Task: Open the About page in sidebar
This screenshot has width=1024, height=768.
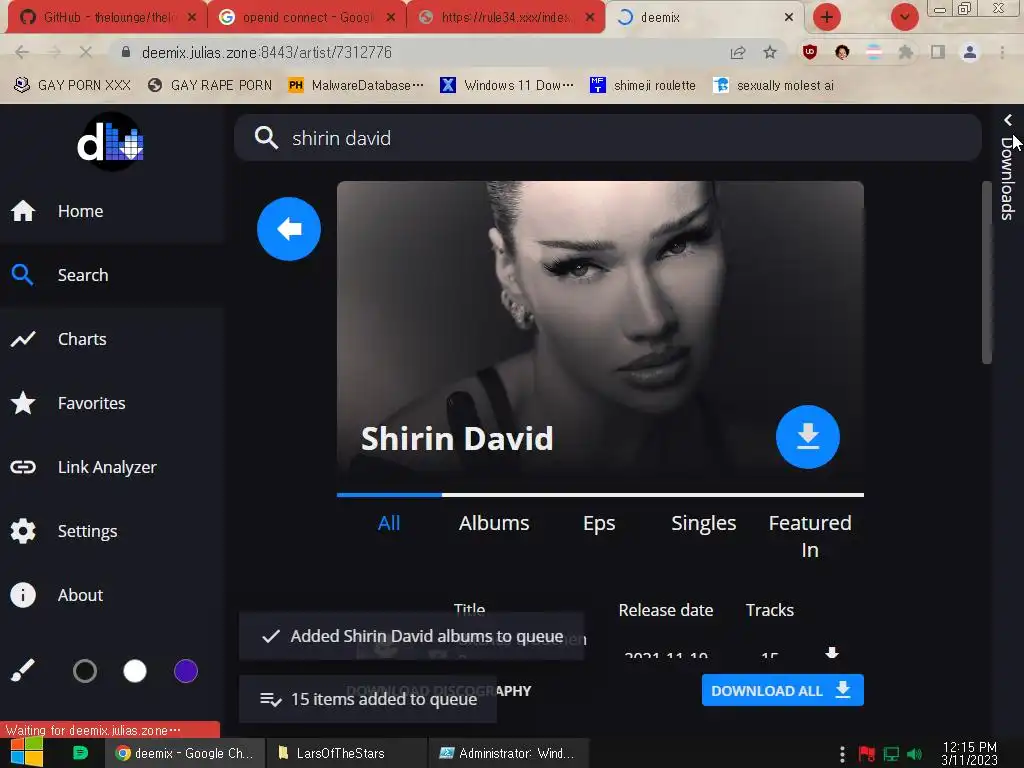Action: coord(112,595)
